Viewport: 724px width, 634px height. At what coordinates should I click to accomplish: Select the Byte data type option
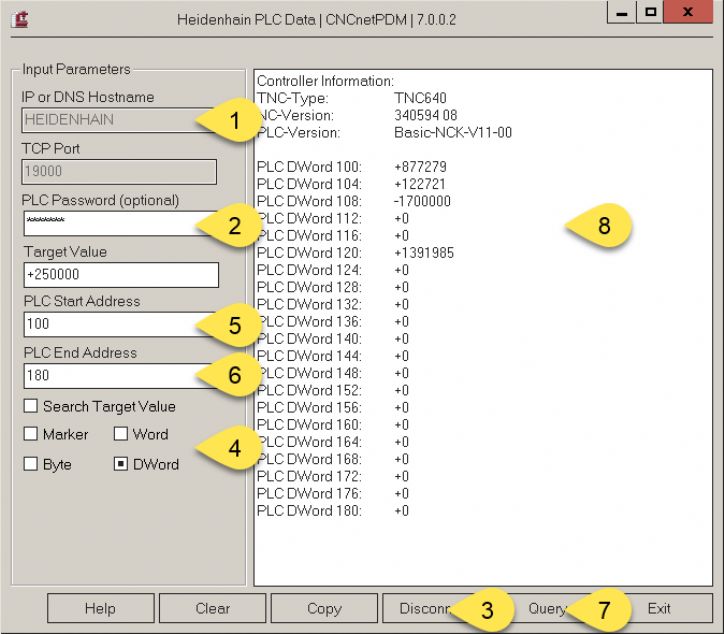click(x=31, y=465)
